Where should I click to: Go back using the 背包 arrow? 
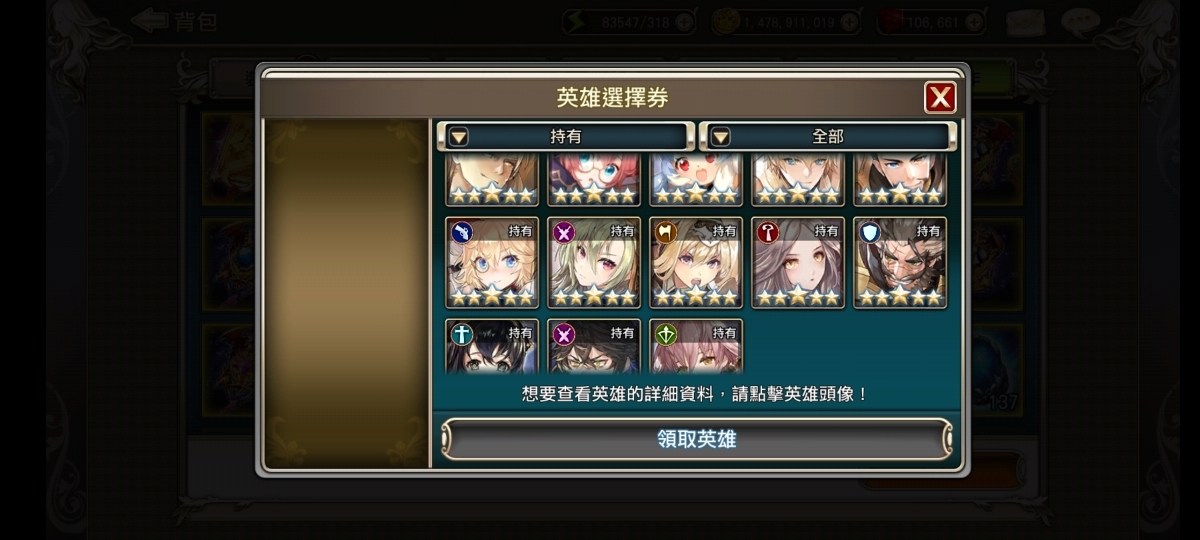pyautogui.click(x=174, y=21)
